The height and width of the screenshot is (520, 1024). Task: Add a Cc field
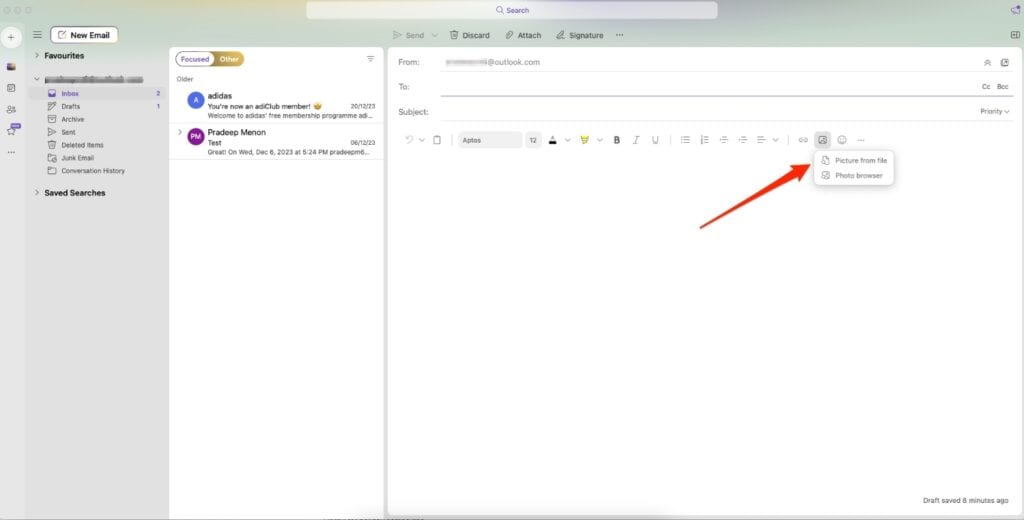986,87
